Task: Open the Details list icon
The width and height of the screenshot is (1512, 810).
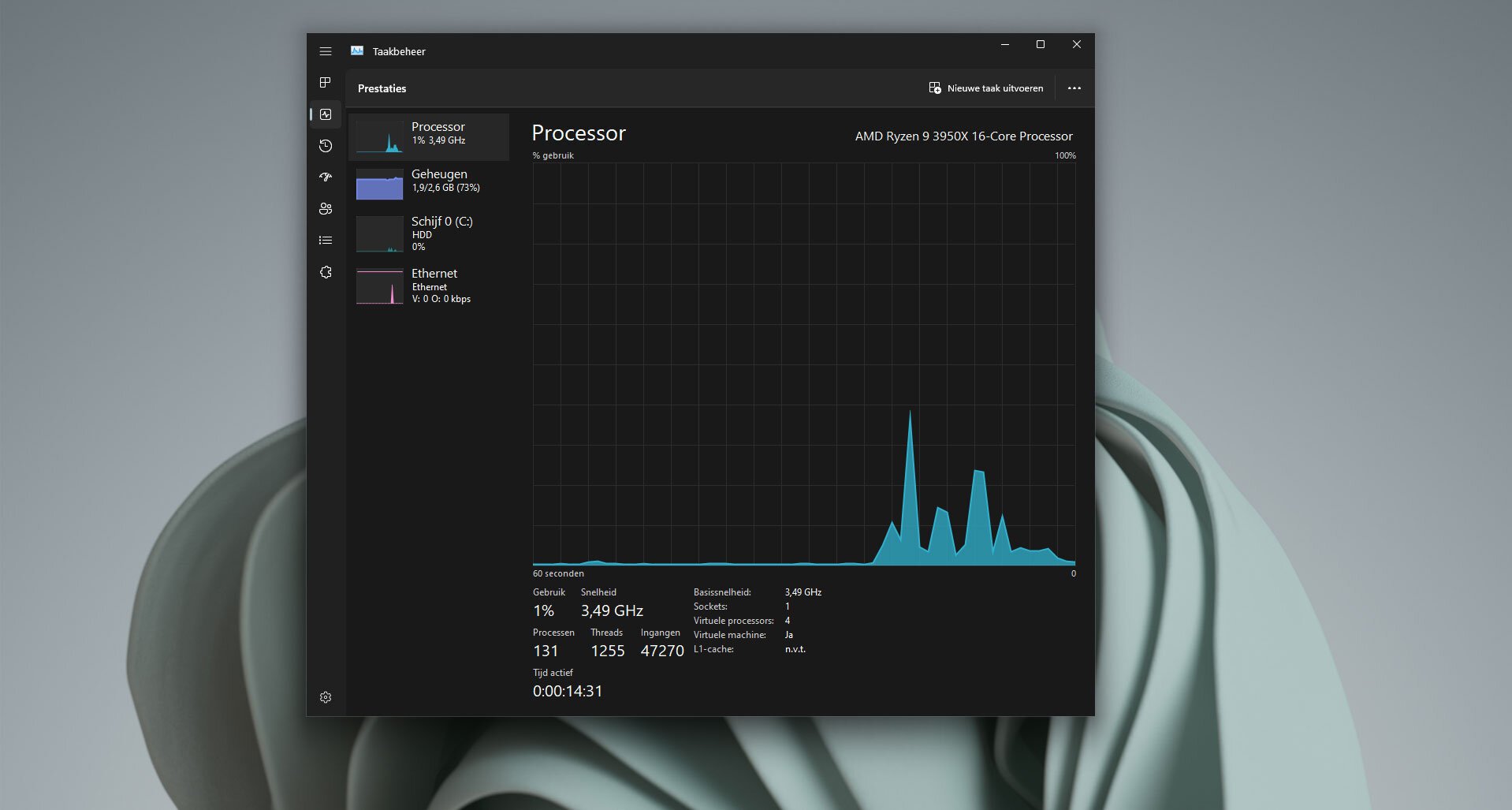Action: (x=326, y=241)
